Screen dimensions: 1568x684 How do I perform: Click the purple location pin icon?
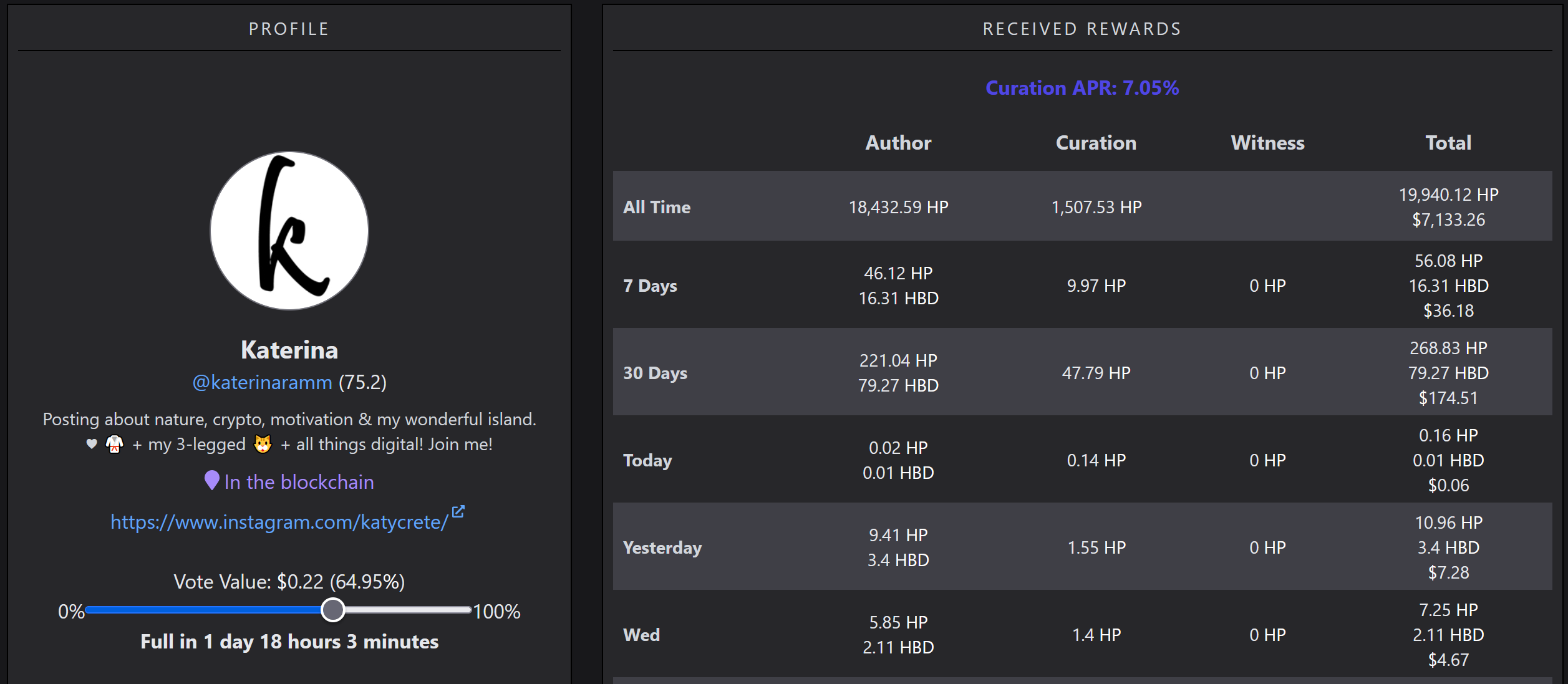pos(212,480)
